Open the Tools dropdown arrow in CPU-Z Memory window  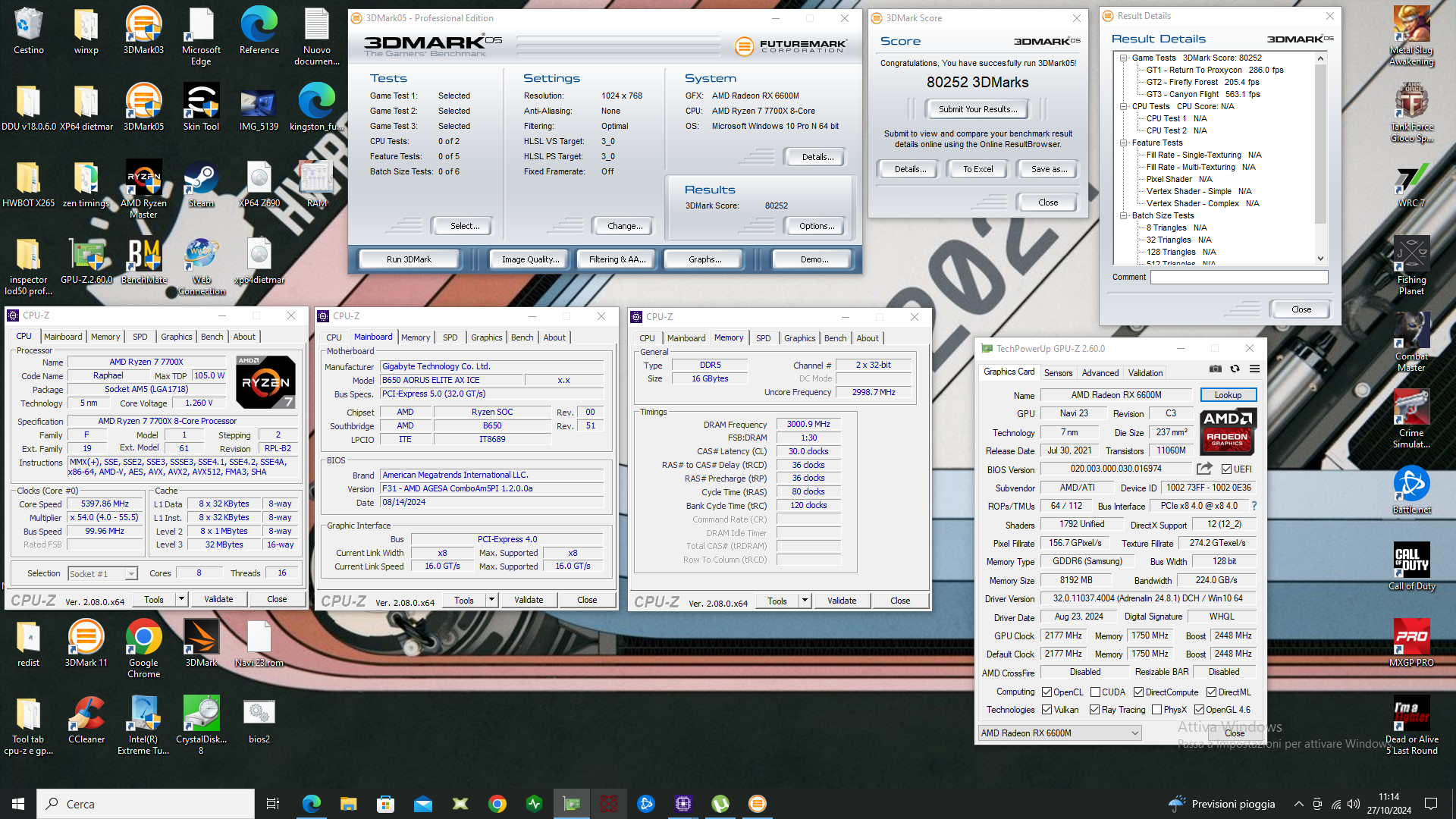click(x=805, y=601)
